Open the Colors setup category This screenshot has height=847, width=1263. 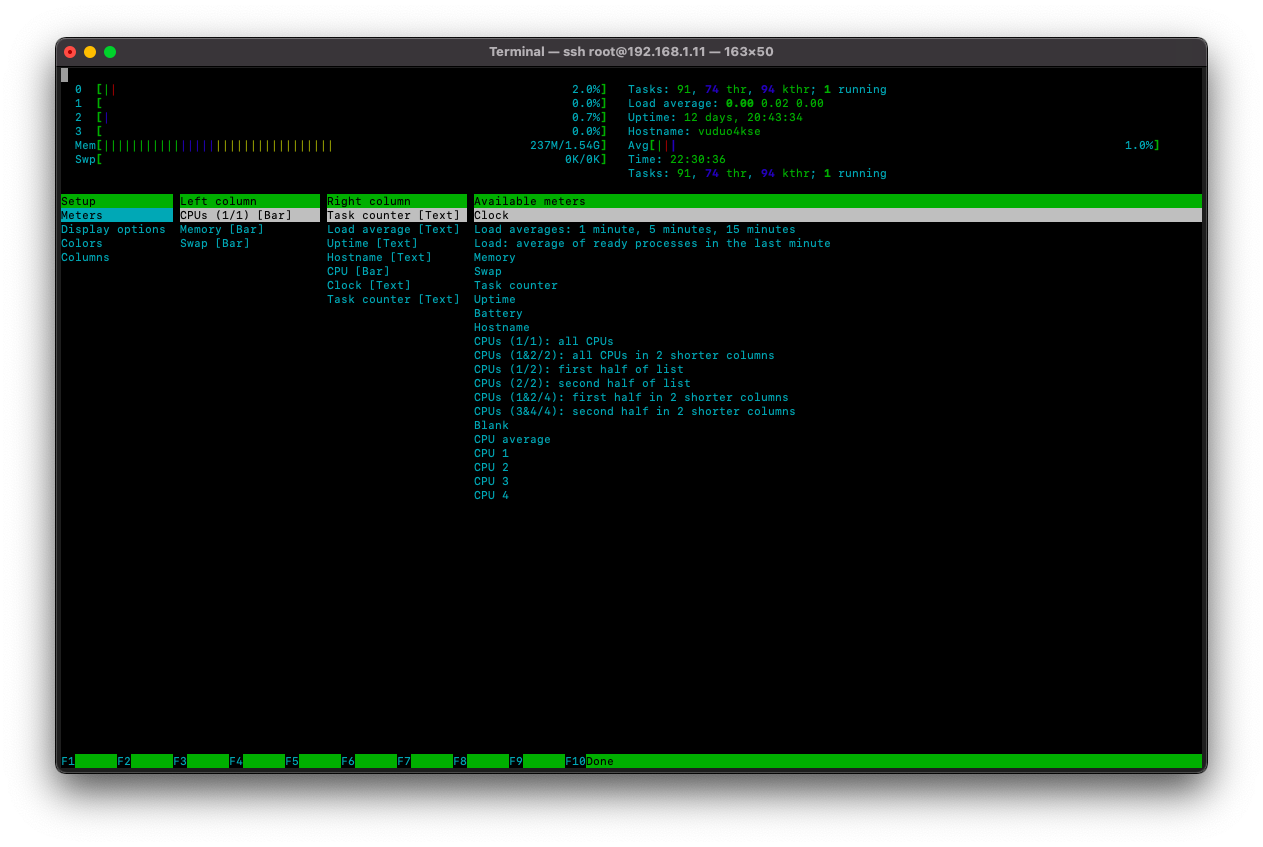(82, 244)
